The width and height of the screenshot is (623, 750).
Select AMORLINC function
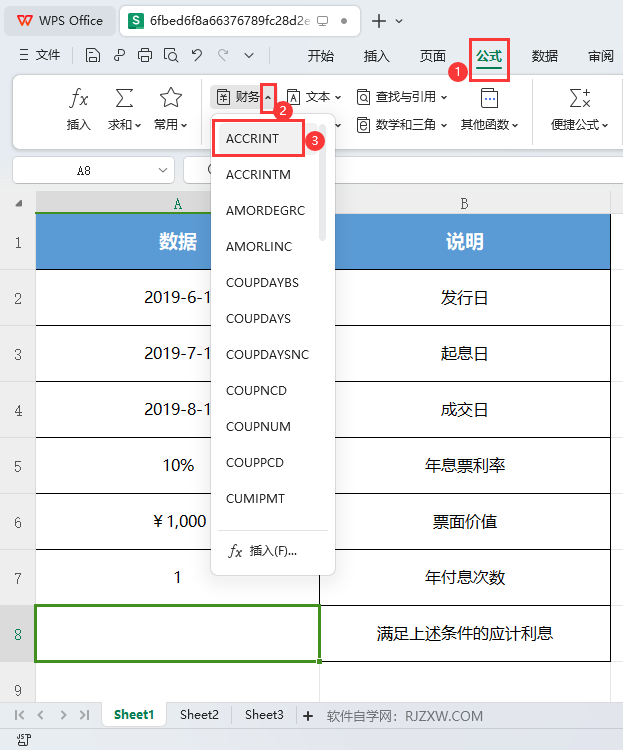258,246
